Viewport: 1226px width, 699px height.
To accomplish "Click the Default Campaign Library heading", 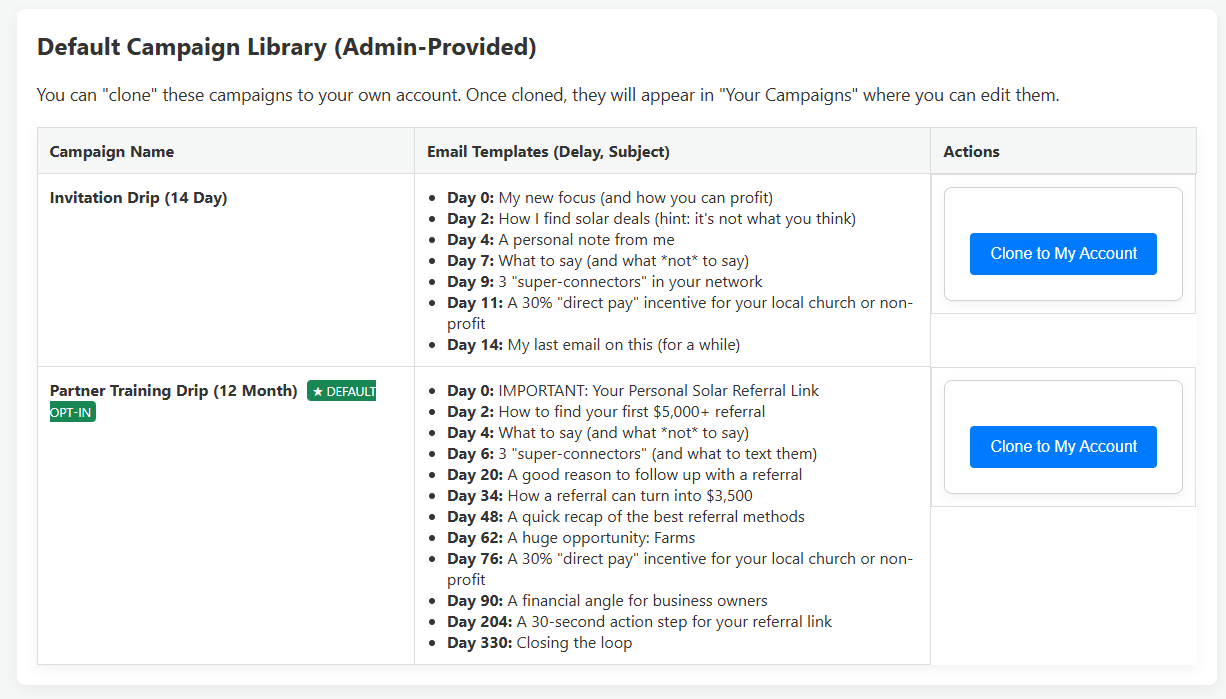I will click(x=286, y=47).
